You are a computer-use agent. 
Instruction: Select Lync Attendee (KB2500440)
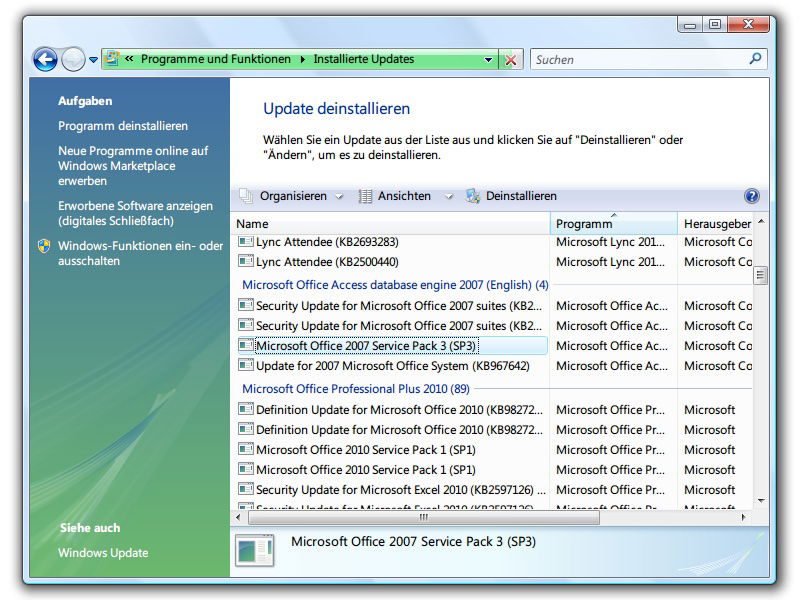[x=327, y=262]
